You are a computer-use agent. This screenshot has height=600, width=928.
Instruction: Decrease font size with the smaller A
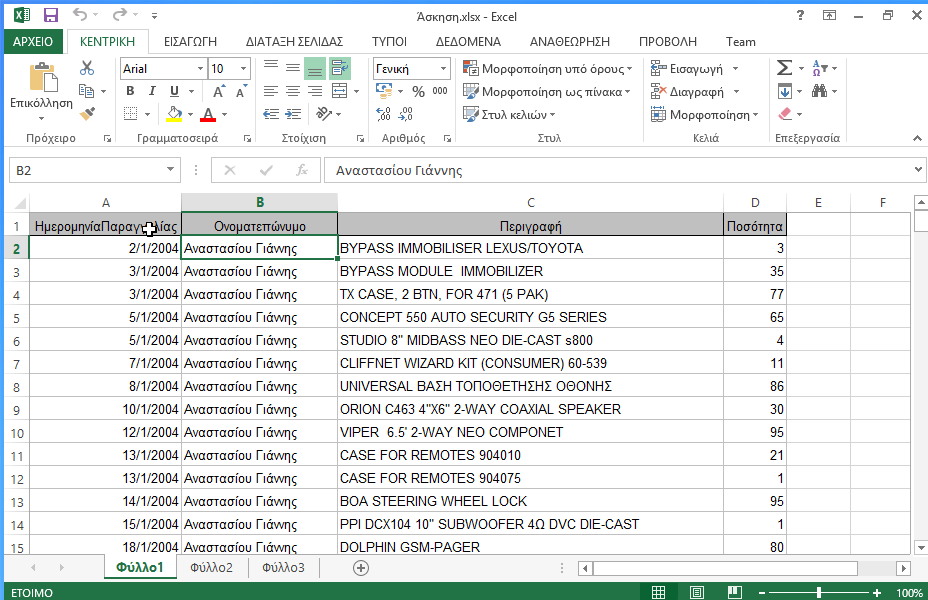[x=241, y=92]
